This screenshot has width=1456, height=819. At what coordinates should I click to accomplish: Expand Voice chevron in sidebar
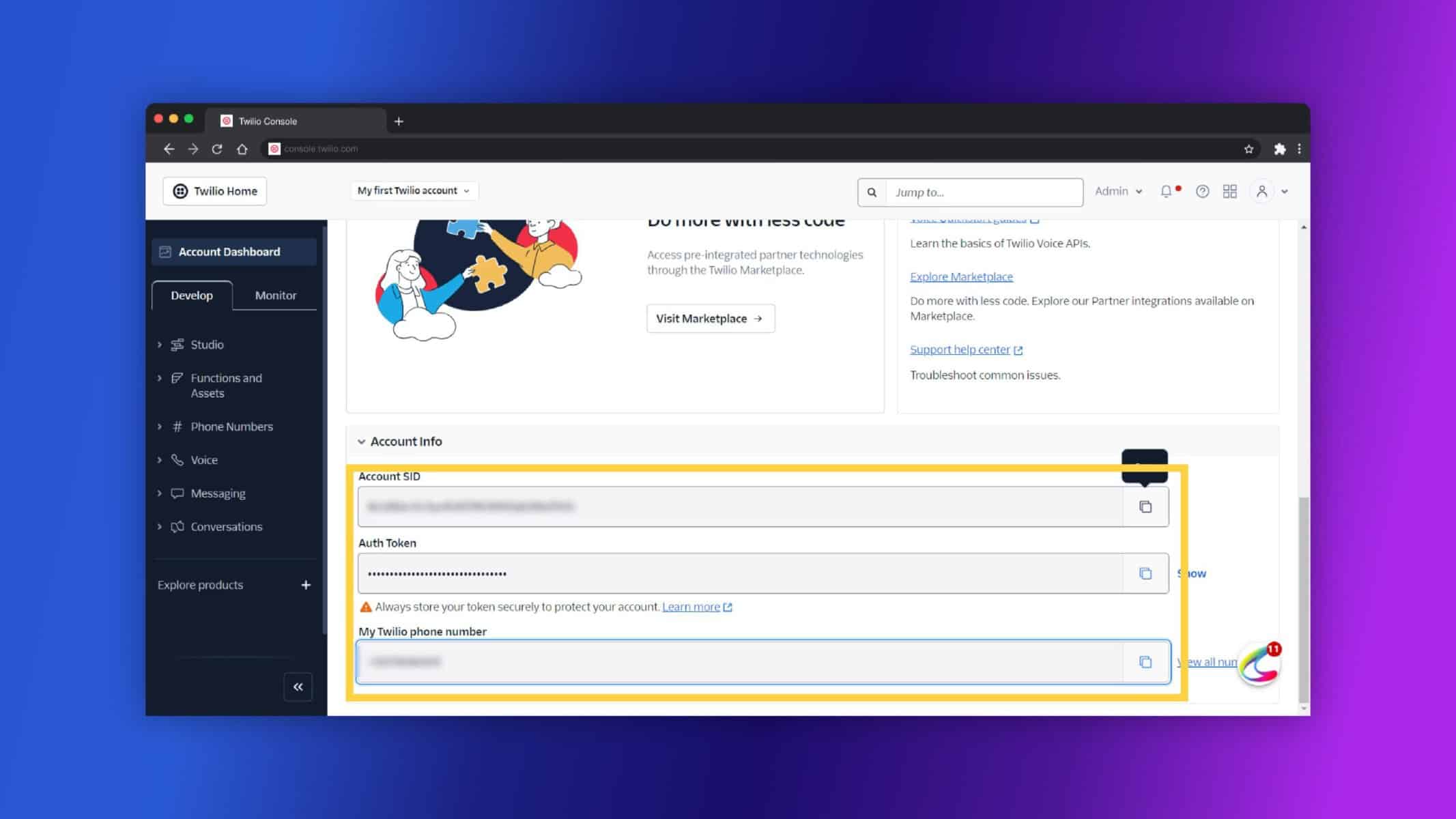[x=160, y=460]
